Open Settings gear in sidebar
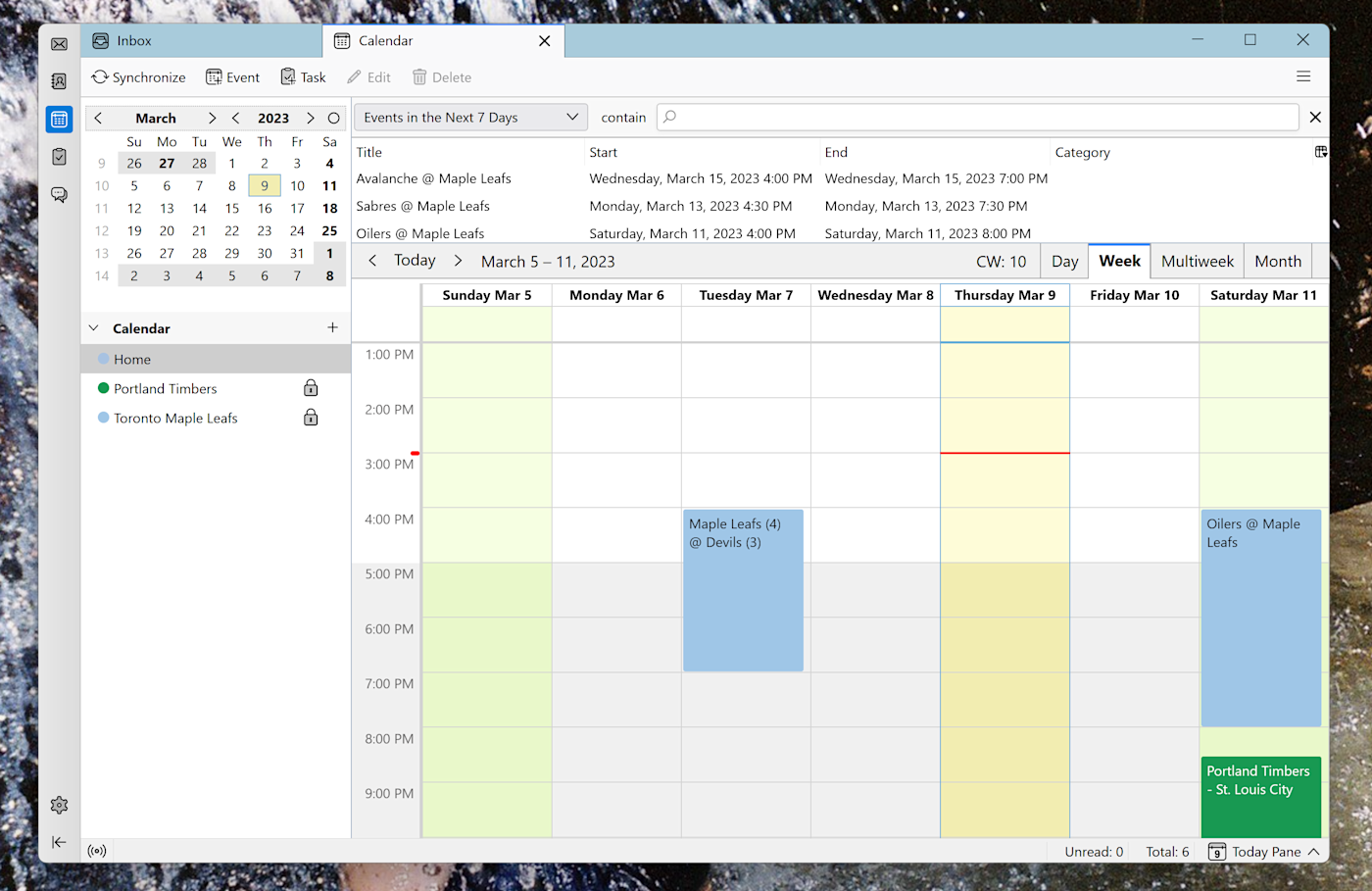Viewport: 1372px width, 891px height. pyautogui.click(x=59, y=805)
